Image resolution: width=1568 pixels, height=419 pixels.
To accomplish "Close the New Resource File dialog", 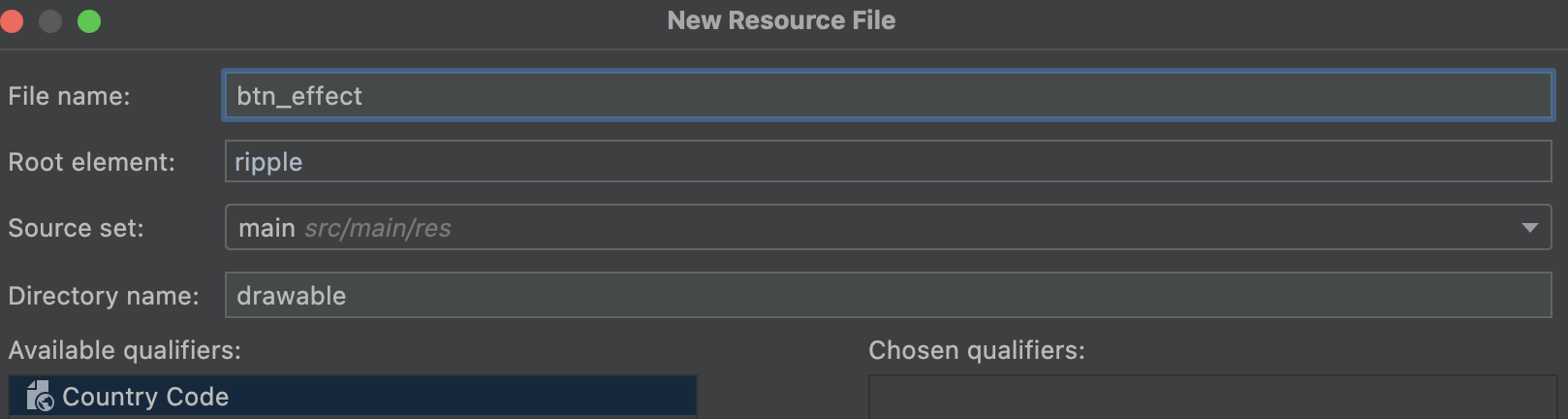I will (x=12, y=21).
